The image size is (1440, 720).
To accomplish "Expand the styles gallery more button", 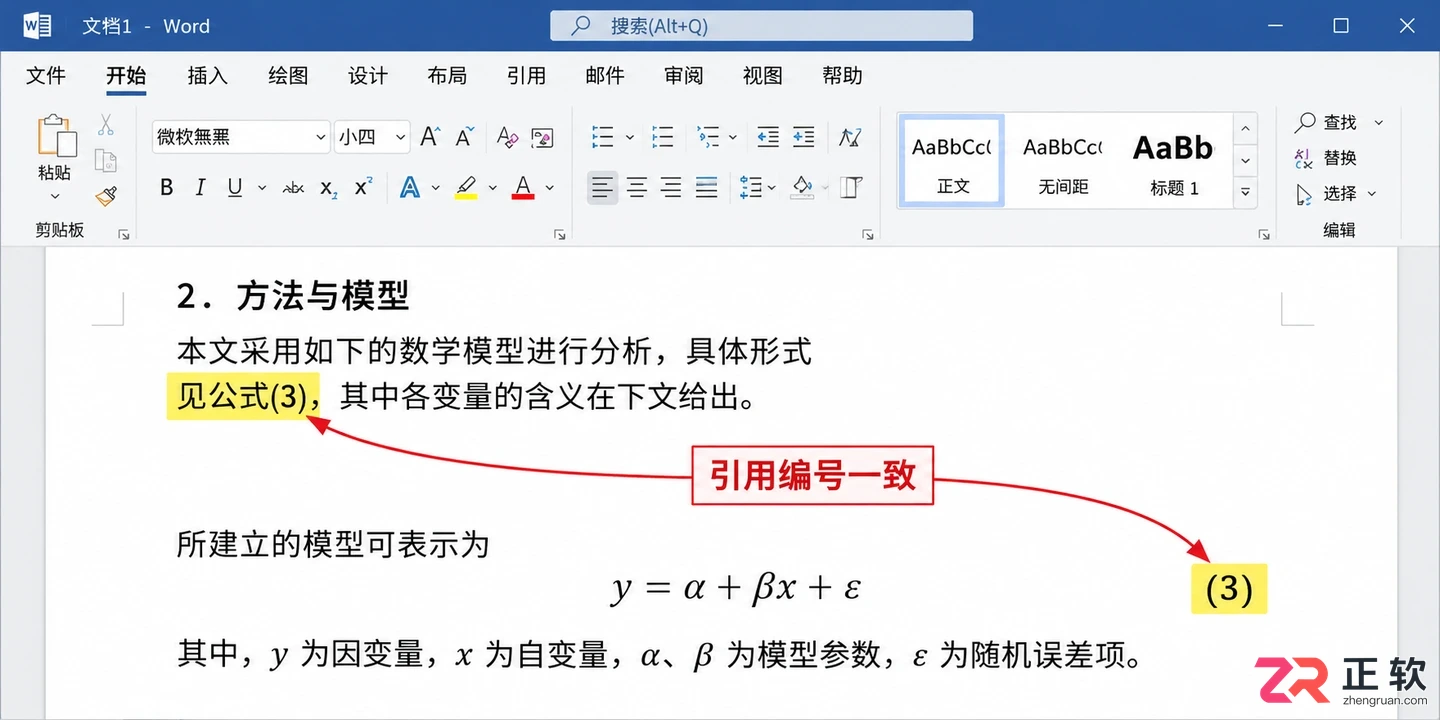I will 1245,192.
